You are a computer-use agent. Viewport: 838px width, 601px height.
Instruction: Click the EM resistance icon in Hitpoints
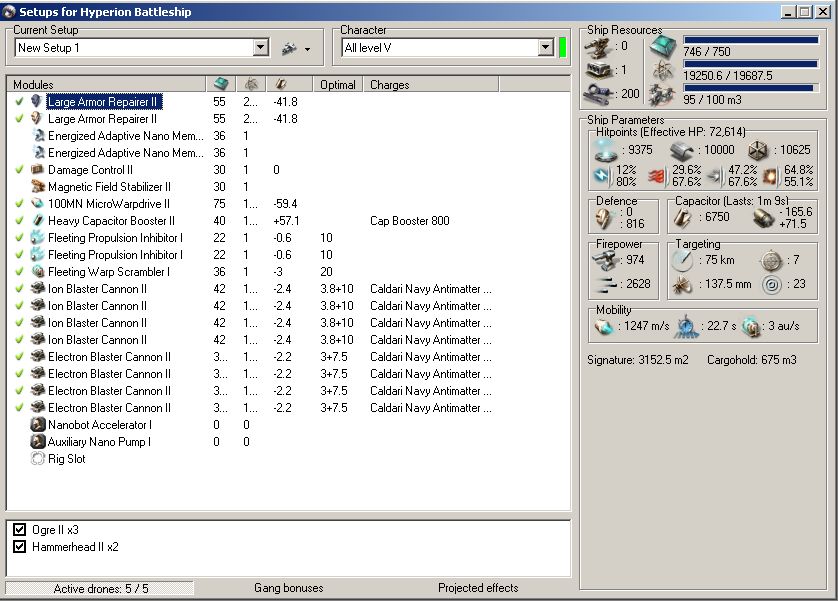603,175
